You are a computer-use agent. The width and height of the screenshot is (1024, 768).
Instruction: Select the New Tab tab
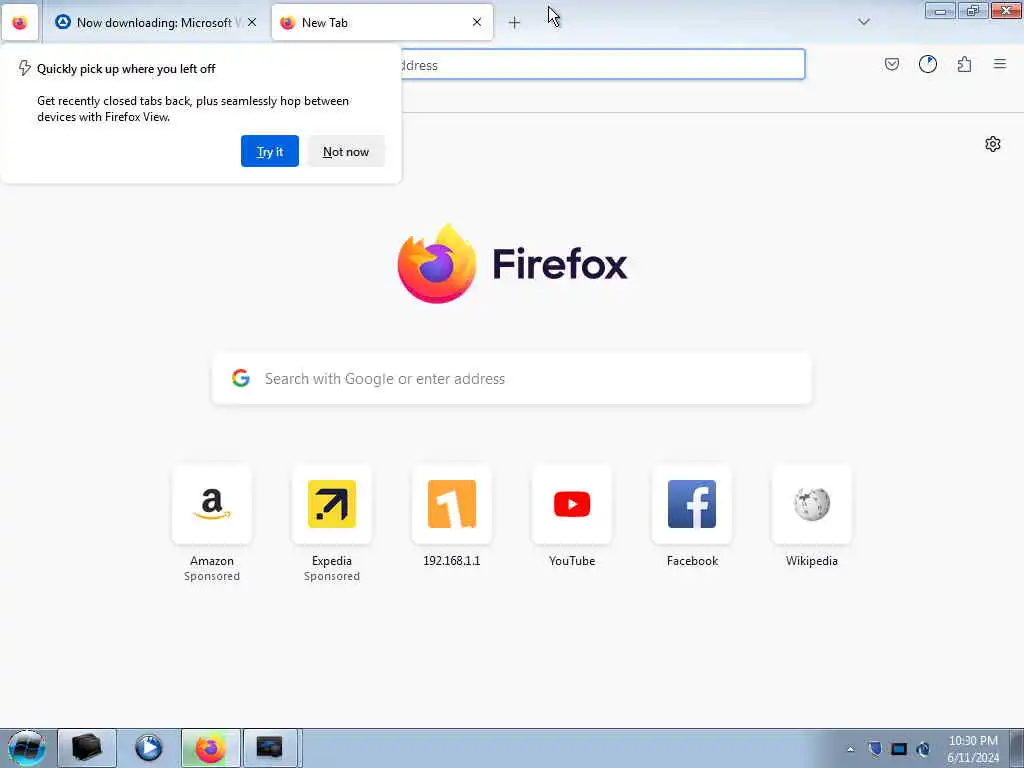pyautogui.click(x=382, y=23)
